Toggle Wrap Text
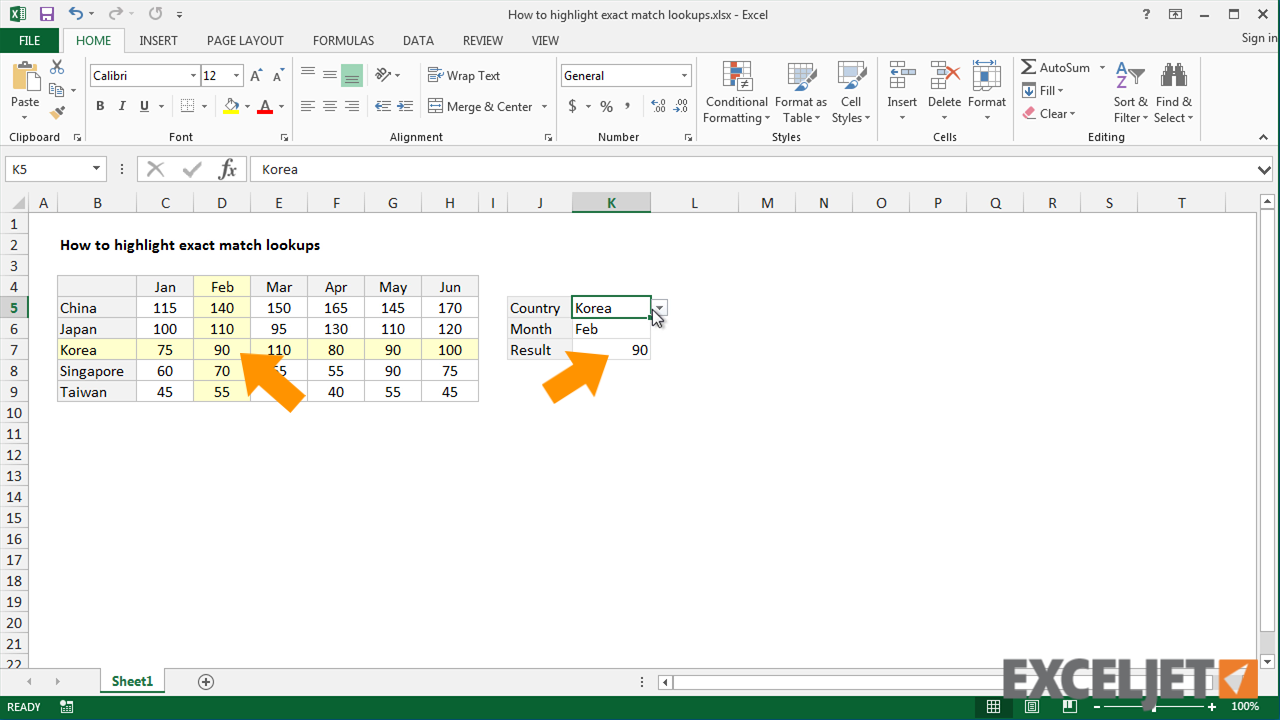Screen dimensions: 1280x720 [x=464, y=75]
